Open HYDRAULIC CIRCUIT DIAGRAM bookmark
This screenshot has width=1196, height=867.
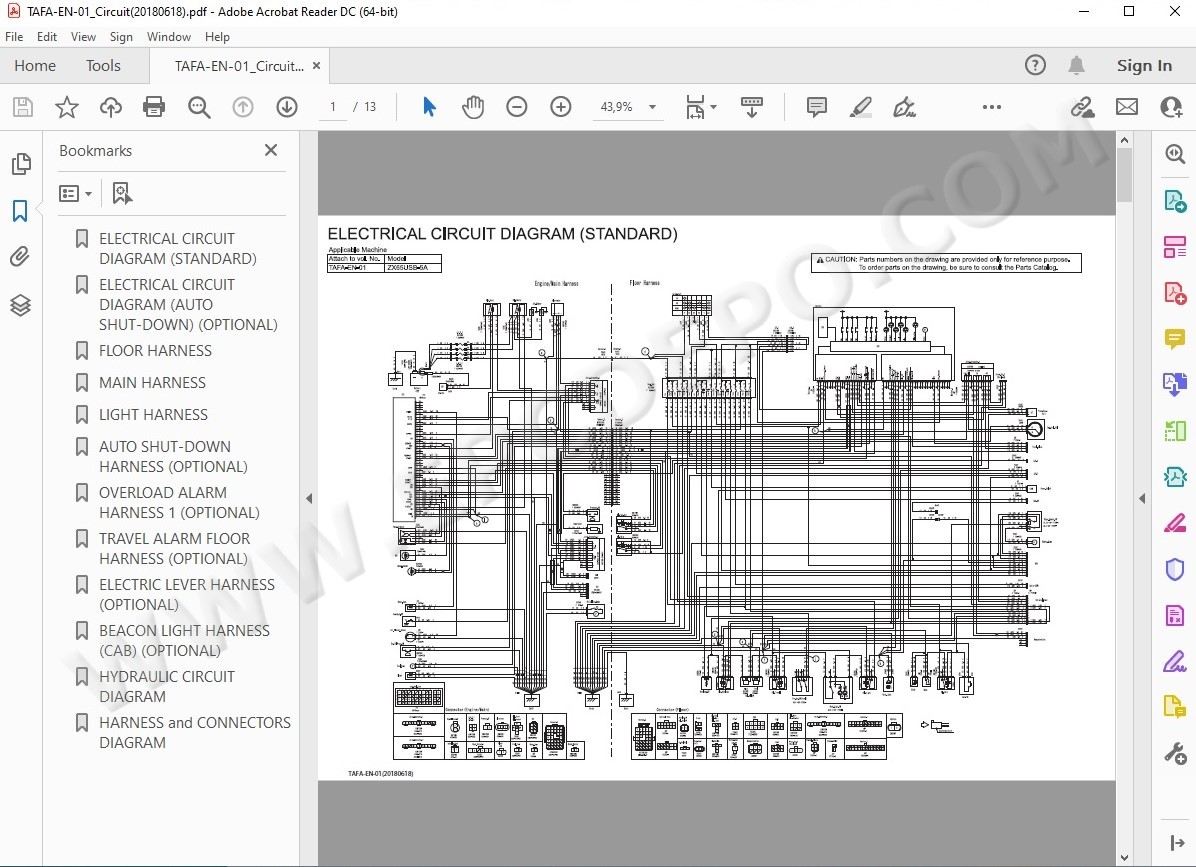tap(167, 686)
